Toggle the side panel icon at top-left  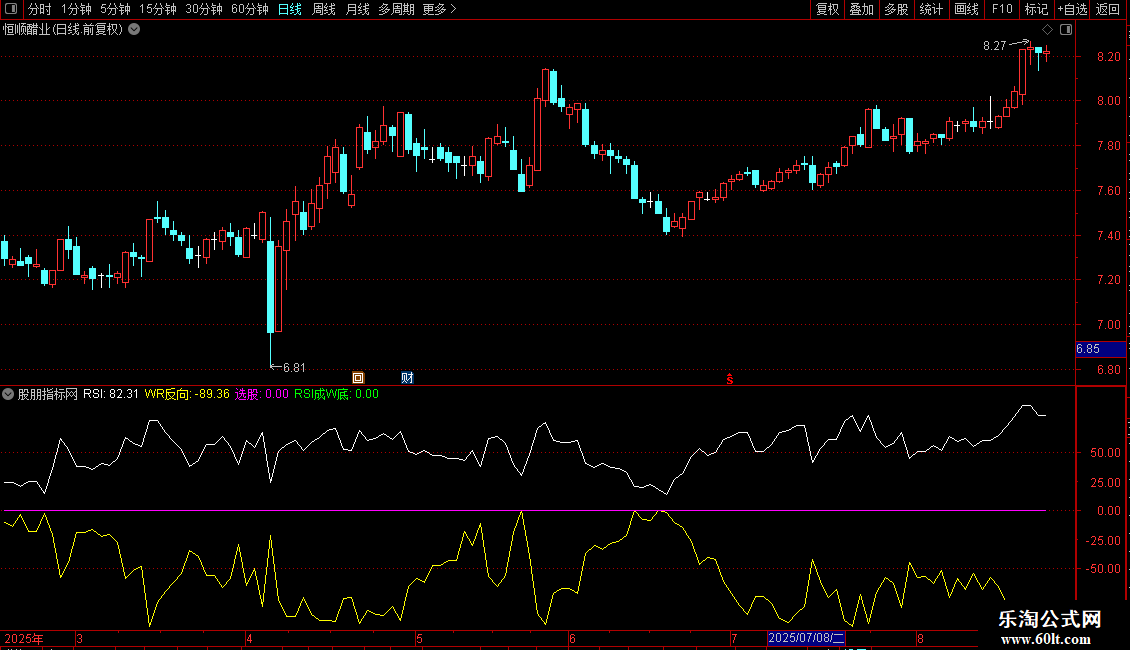11,9
